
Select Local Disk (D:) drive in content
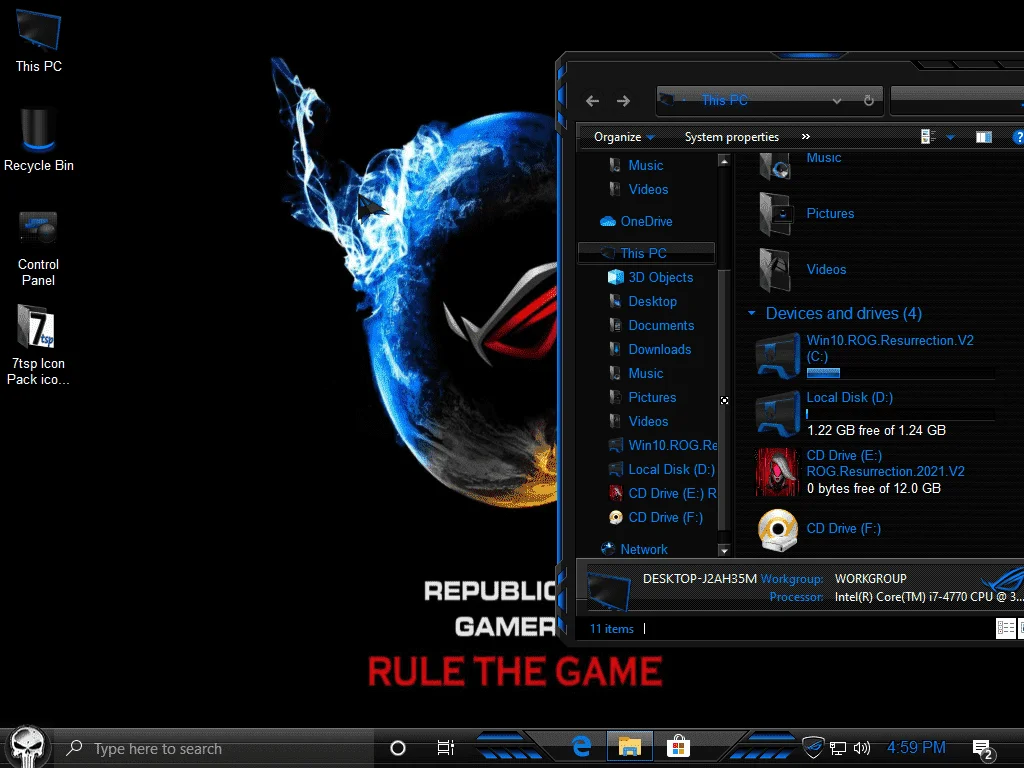click(x=875, y=414)
